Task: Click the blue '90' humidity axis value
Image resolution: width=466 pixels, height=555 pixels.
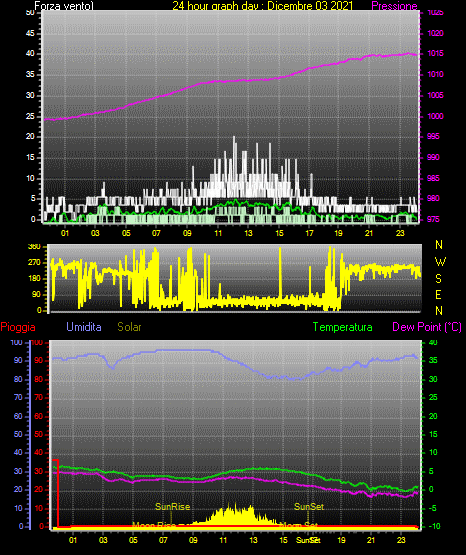Action: coord(18,360)
